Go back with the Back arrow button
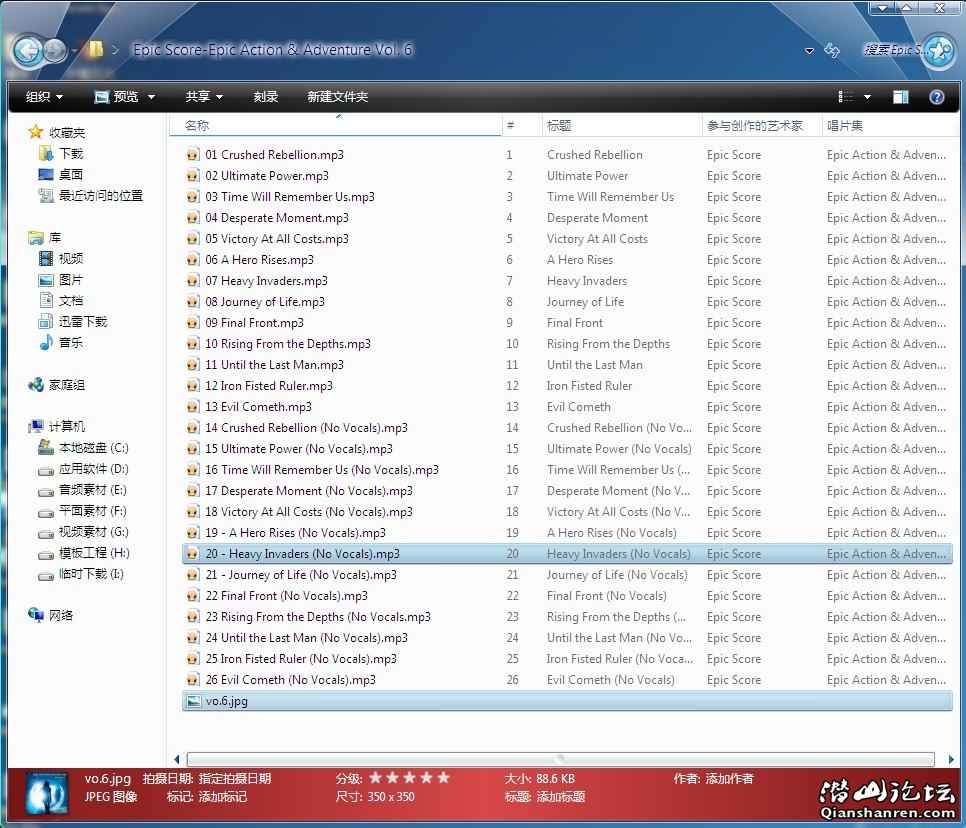Viewport: 966px width, 828px height. click(28, 51)
